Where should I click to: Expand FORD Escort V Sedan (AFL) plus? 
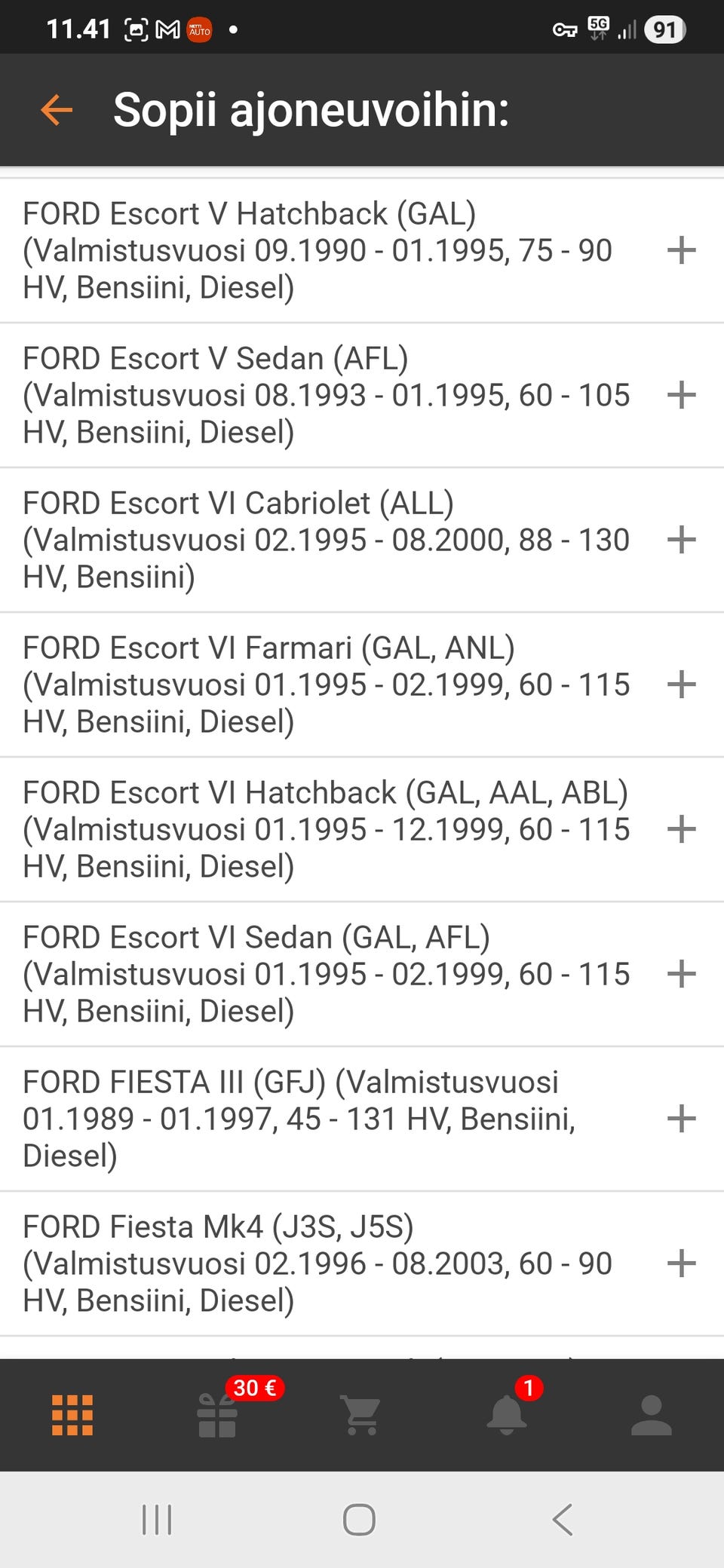pyautogui.click(x=681, y=395)
